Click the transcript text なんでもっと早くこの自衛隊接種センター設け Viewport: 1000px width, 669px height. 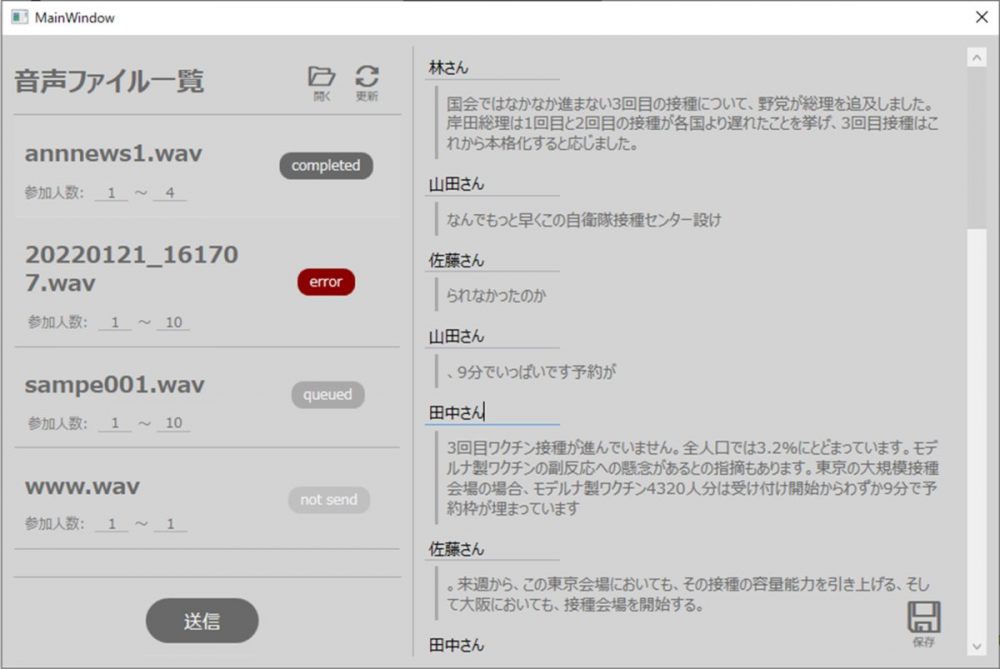point(584,220)
